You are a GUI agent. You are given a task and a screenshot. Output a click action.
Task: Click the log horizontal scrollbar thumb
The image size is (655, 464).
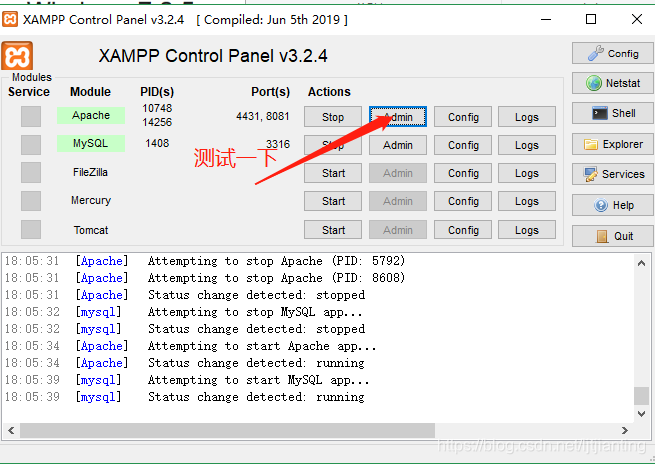[x=227, y=430]
